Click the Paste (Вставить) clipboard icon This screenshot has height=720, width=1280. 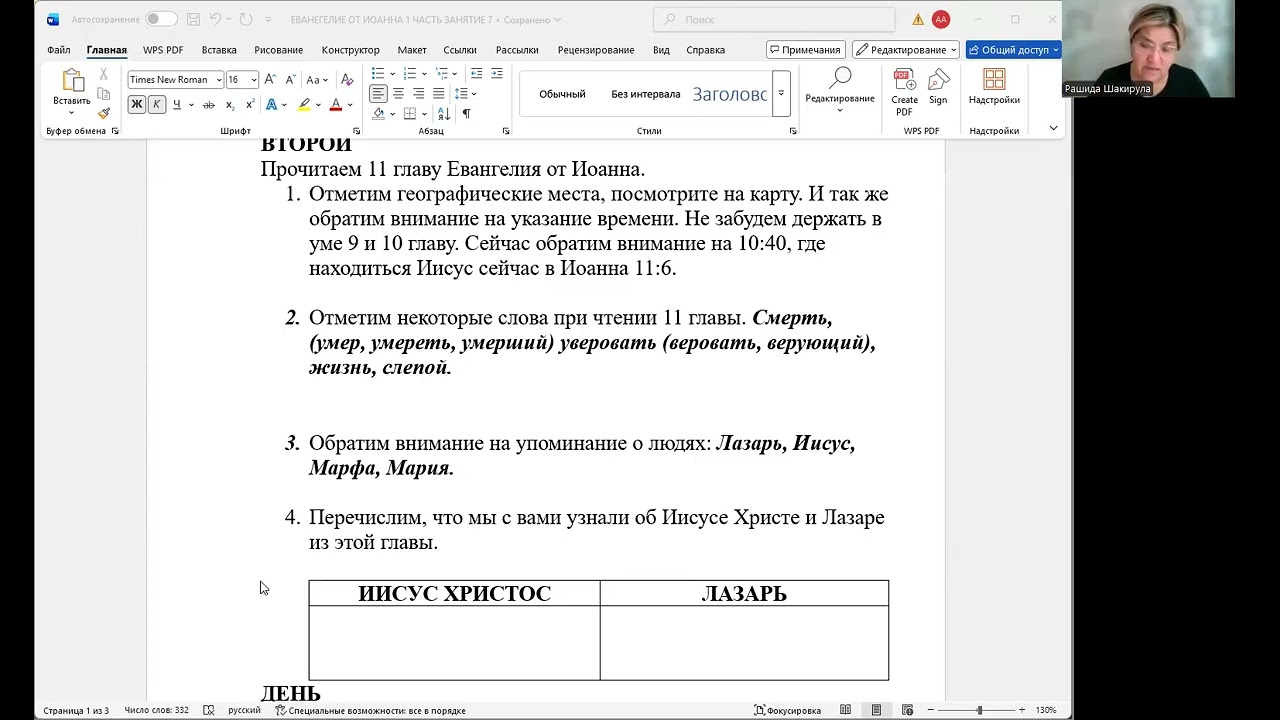coord(72,81)
